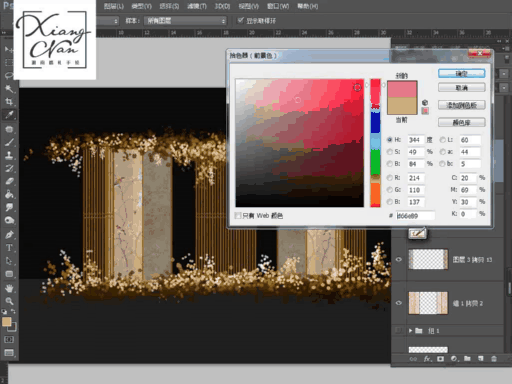Delete layer with the trash icon

click(494, 359)
